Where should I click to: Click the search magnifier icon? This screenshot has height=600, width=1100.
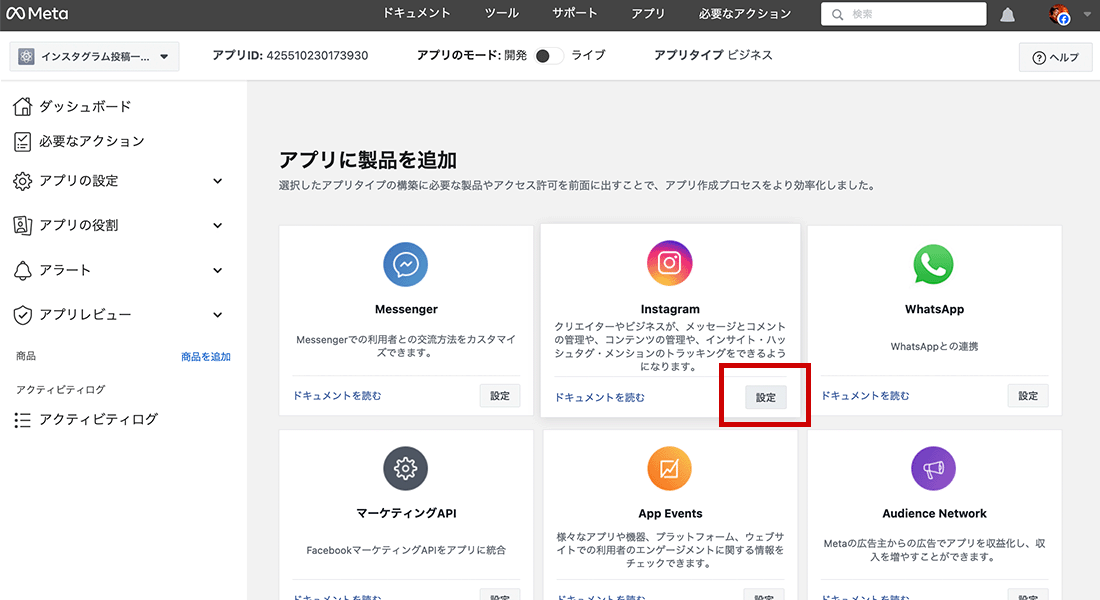tap(837, 14)
